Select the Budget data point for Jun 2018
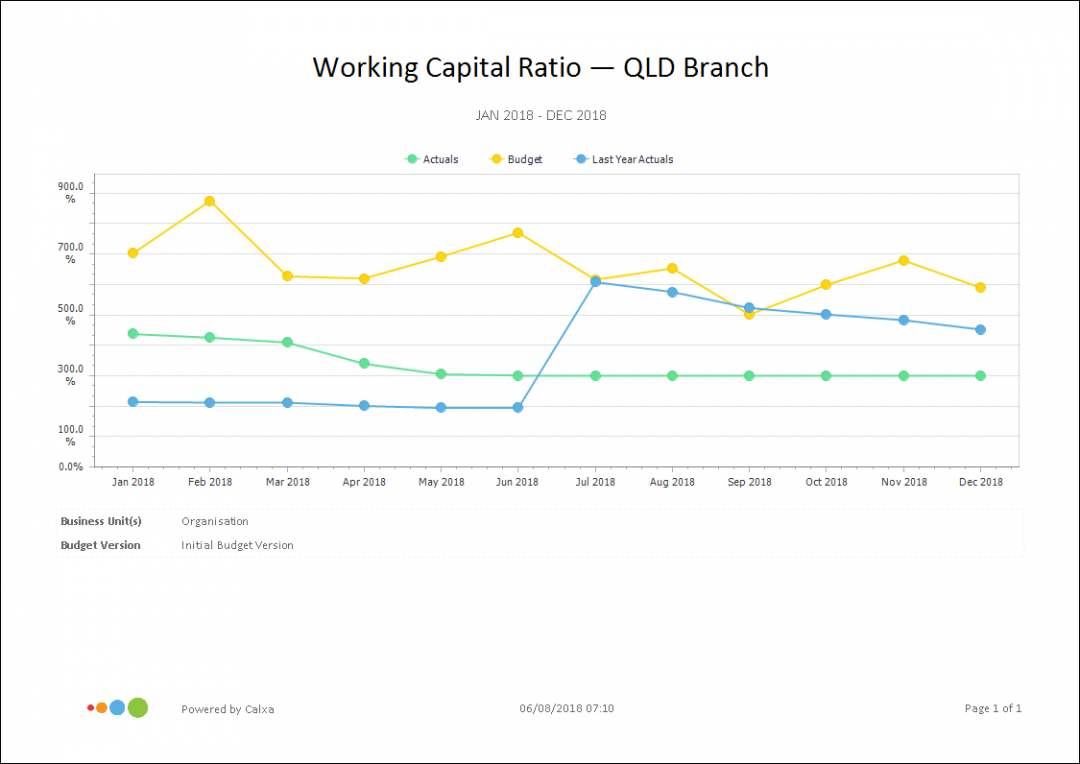The image size is (1080, 764). click(x=518, y=233)
